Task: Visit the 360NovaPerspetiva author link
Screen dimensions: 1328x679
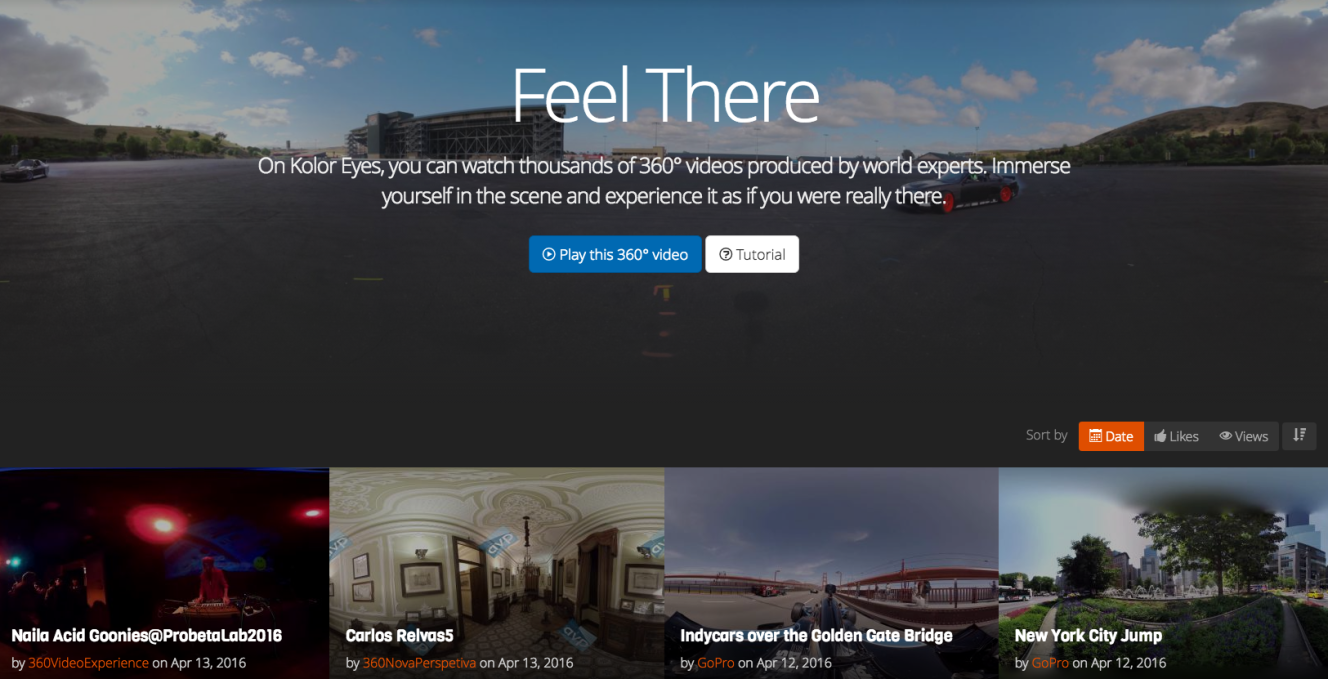Action: (419, 662)
